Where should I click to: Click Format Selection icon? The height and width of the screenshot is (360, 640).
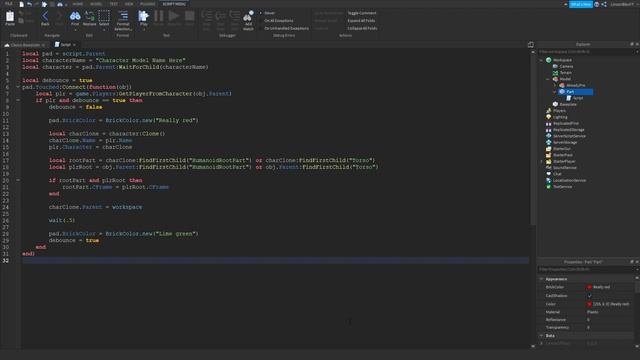(123, 16)
